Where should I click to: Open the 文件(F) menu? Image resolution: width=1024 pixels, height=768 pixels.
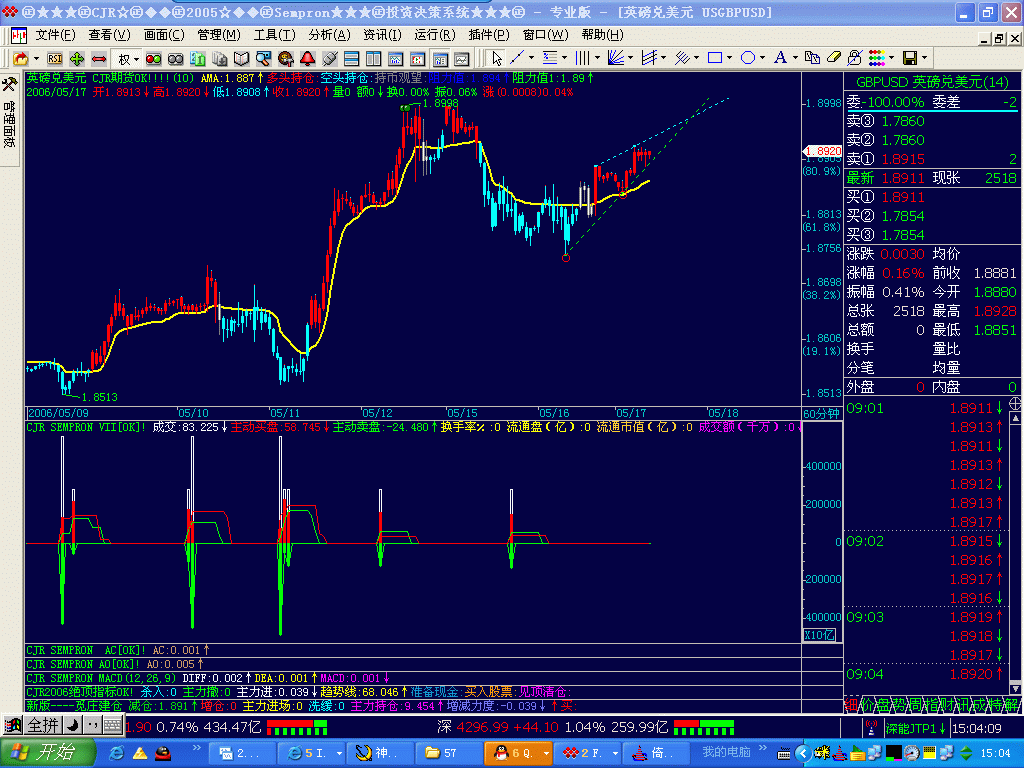coord(56,35)
